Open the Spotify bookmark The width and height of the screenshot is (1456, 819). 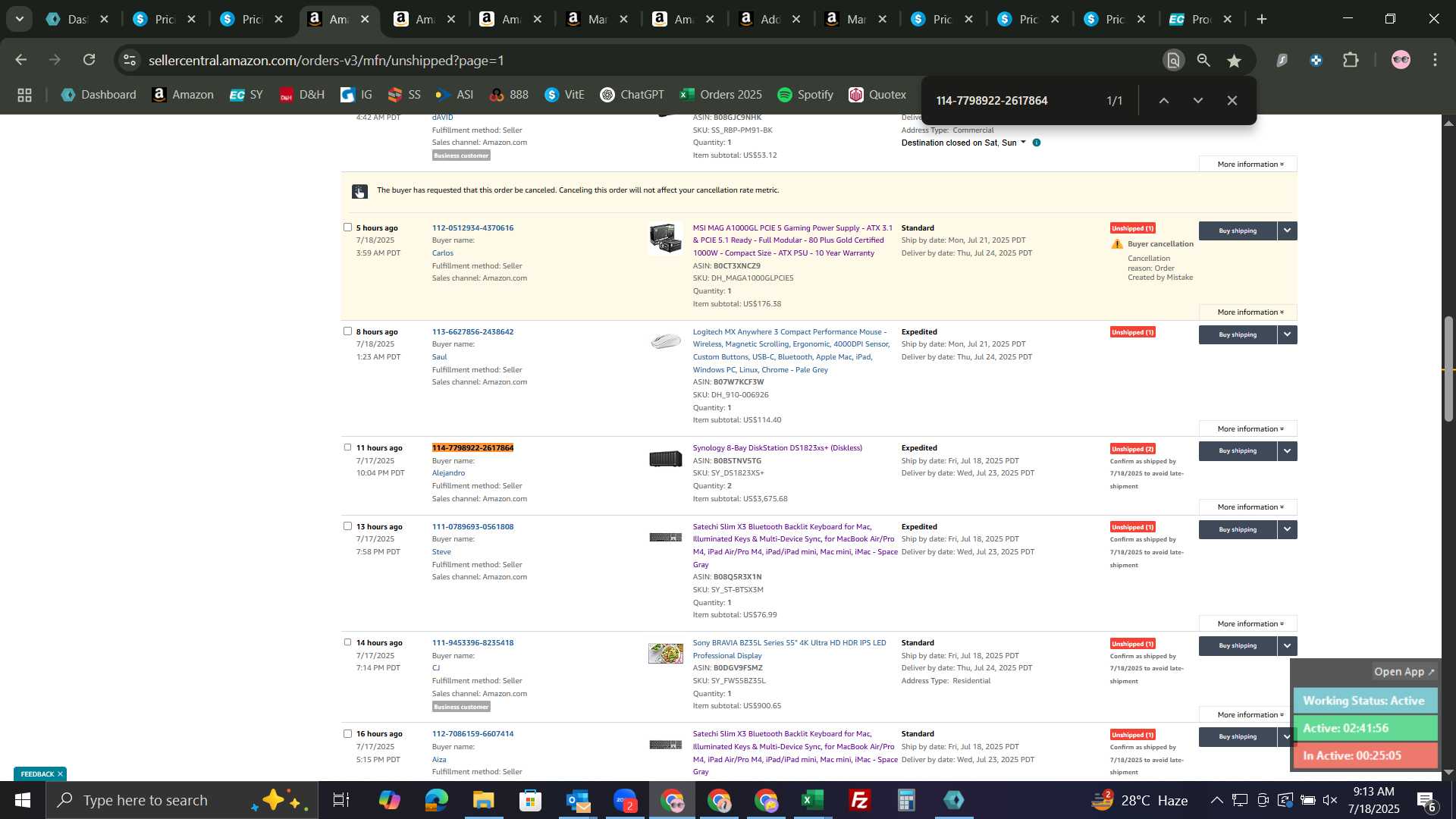tap(805, 95)
